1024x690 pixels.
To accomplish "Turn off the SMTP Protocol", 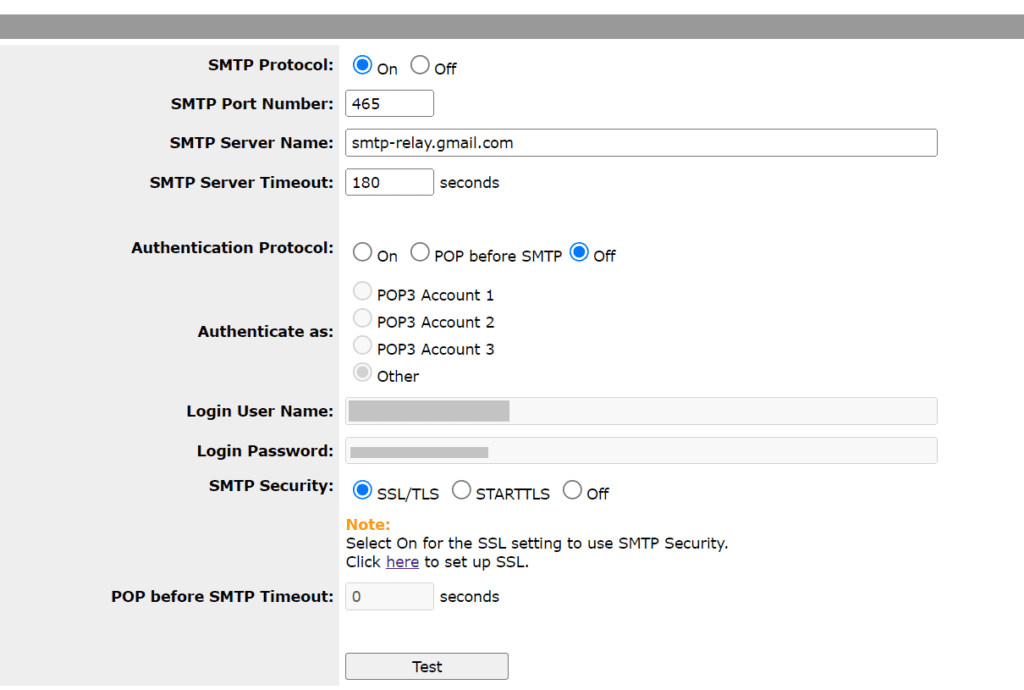I will (420, 63).
